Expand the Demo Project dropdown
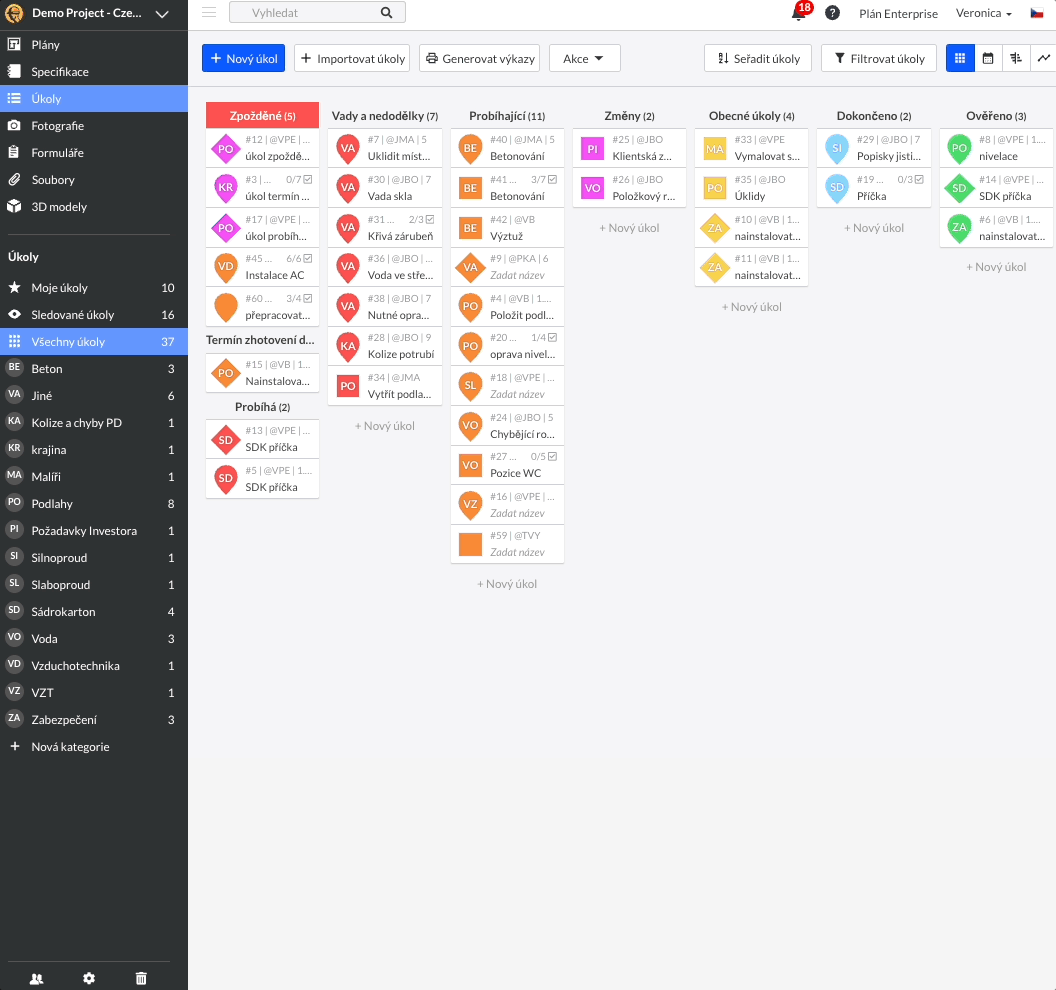 162,14
